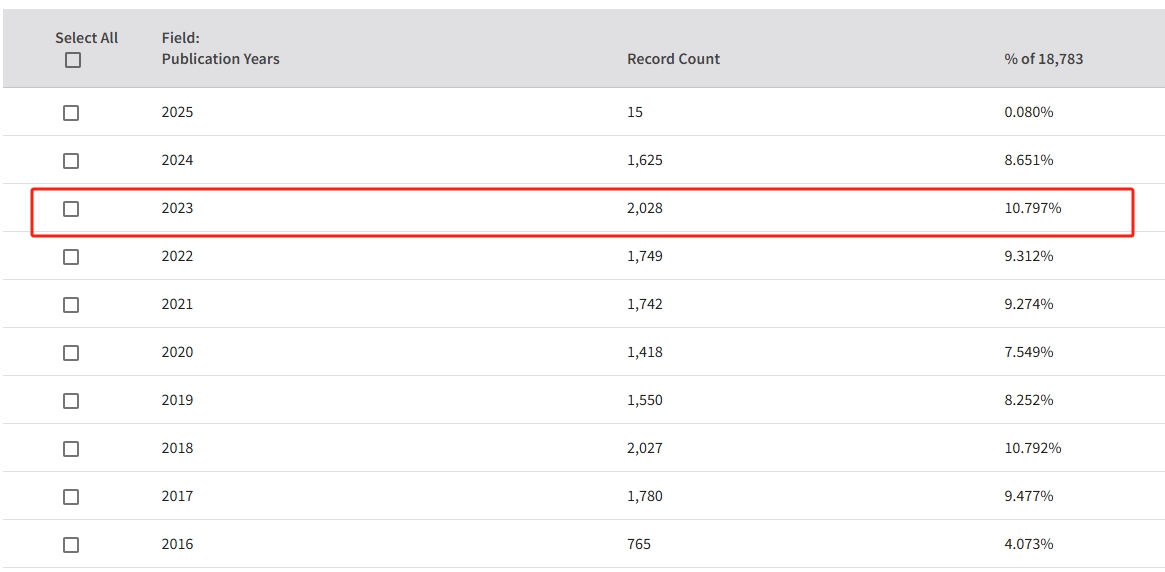
Task: Toggle the 2019 row checkbox
Action: pyautogui.click(x=71, y=401)
